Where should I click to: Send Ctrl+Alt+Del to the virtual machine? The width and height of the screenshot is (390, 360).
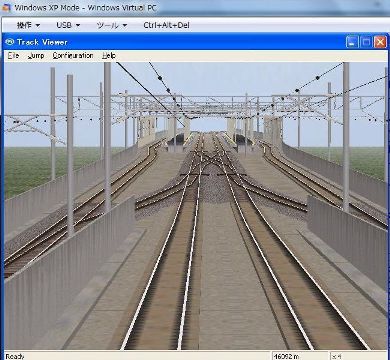(166, 25)
